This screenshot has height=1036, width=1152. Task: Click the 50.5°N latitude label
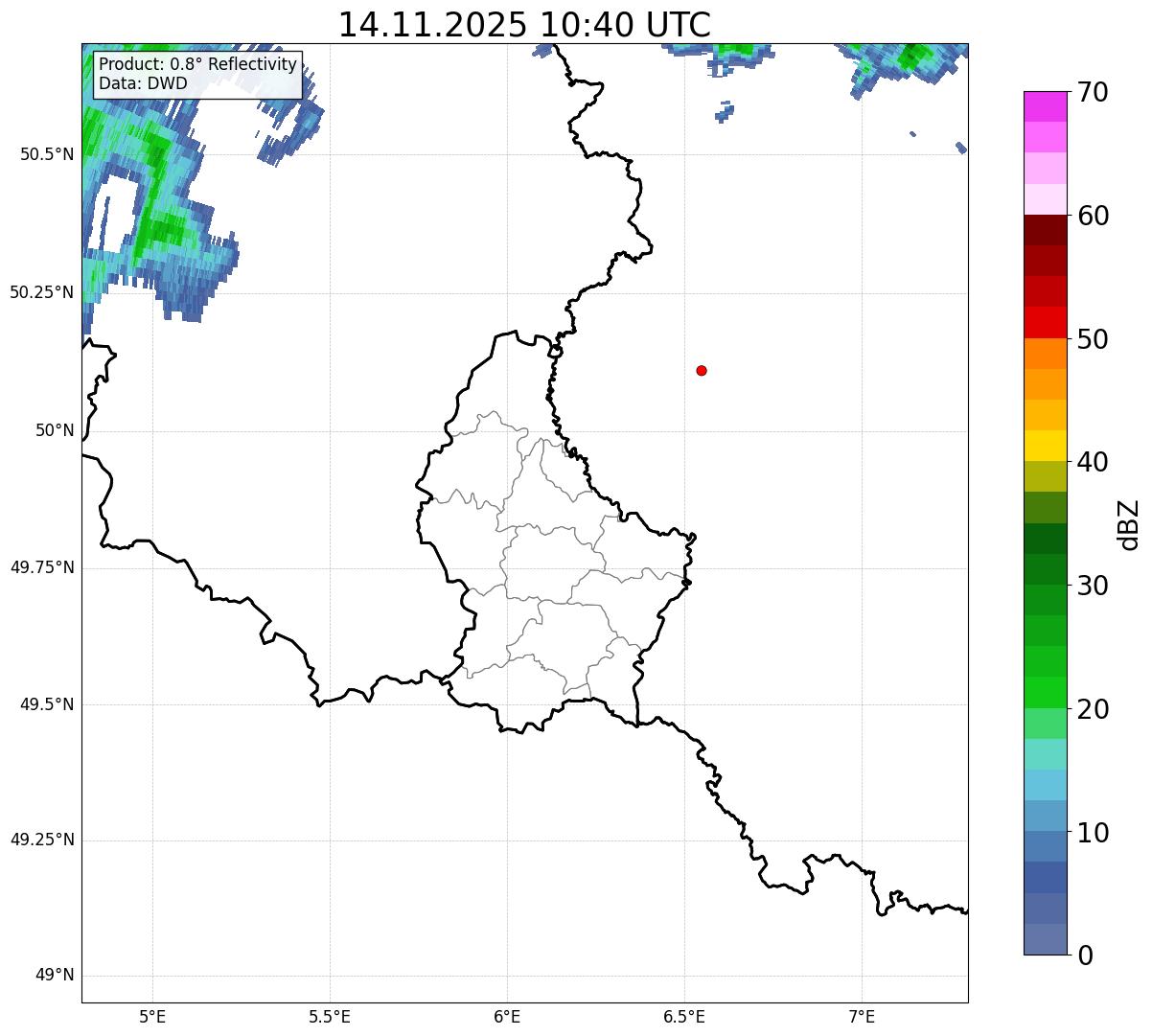coord(46,154)
